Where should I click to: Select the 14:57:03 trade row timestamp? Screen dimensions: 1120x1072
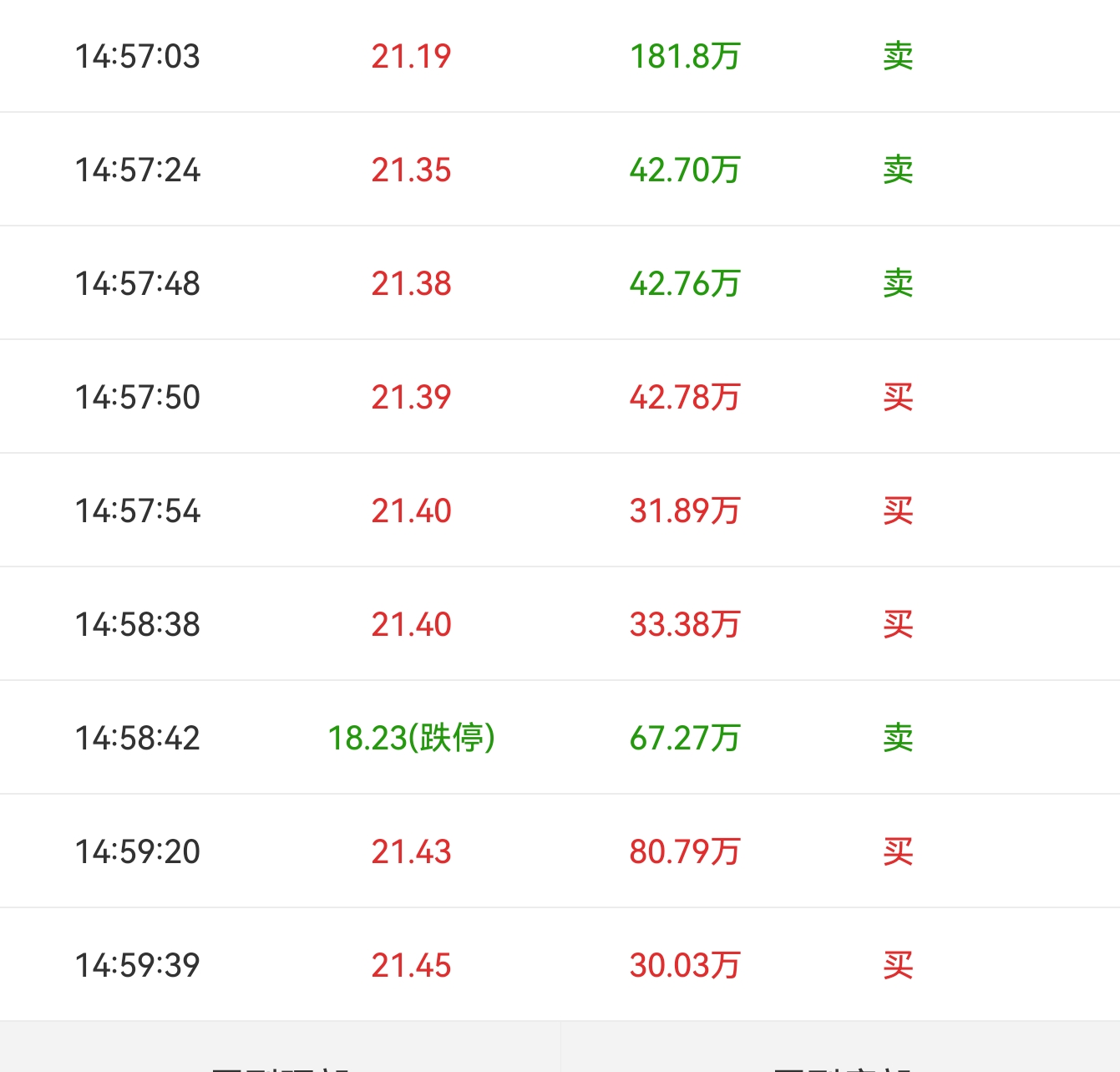click(x=138, y=56)
